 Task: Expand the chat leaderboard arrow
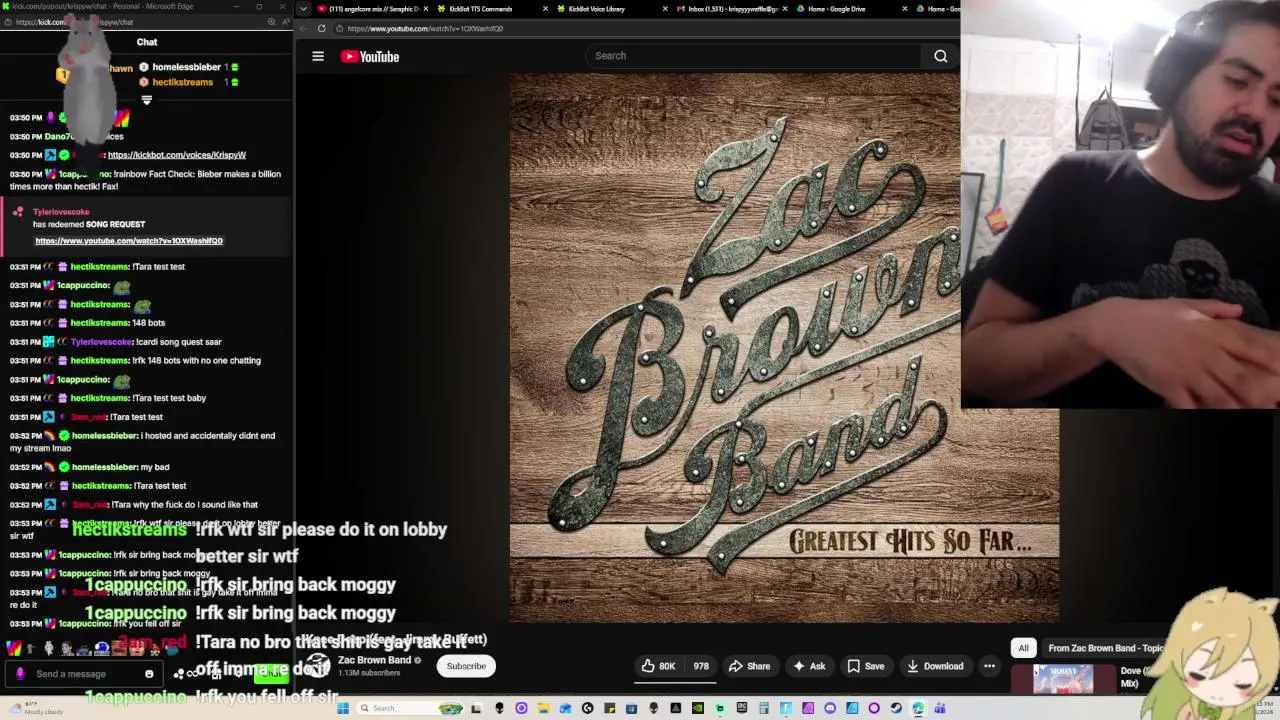tap(146, 100)
